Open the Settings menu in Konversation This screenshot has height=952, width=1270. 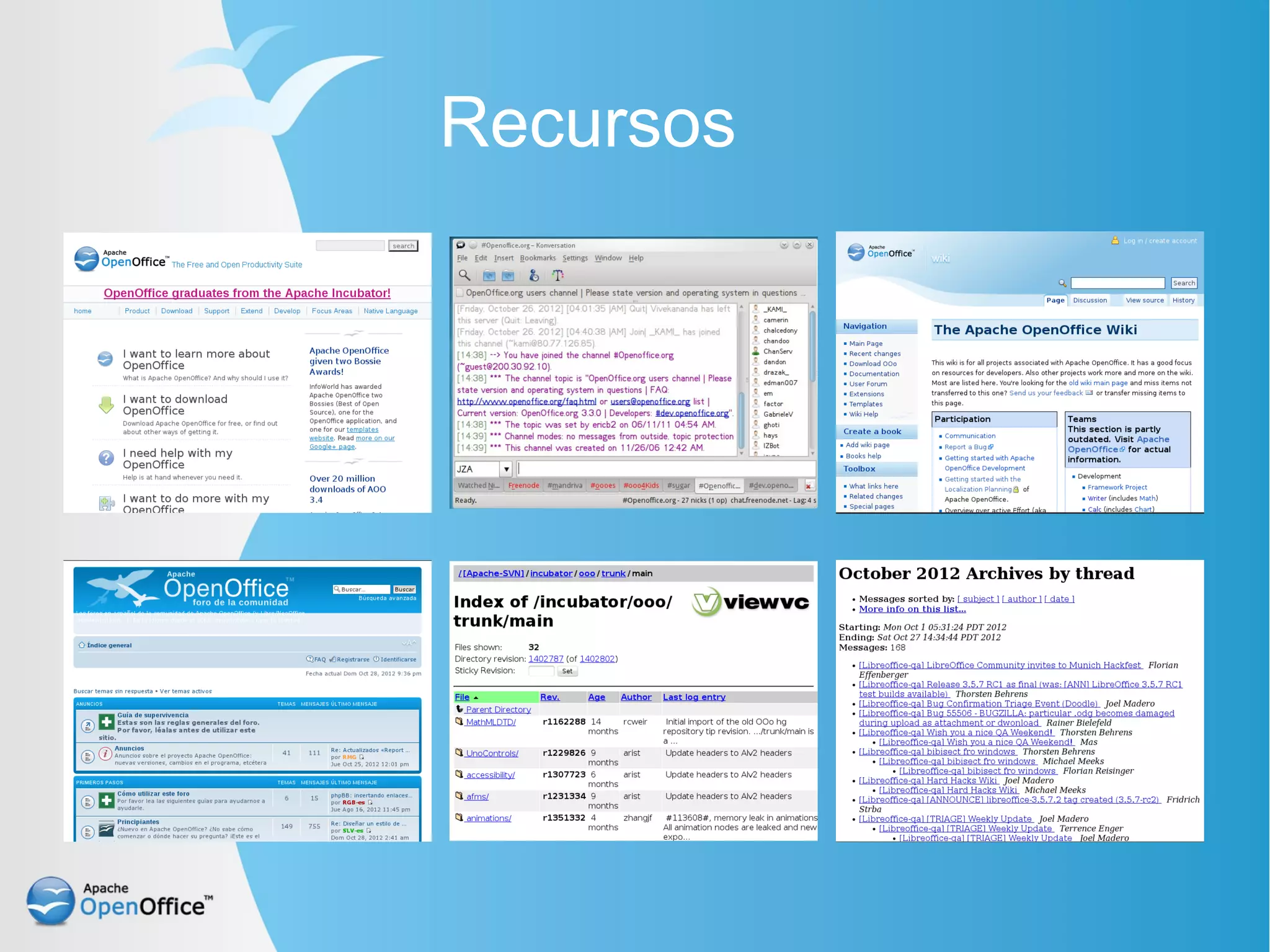coord(575,258)
